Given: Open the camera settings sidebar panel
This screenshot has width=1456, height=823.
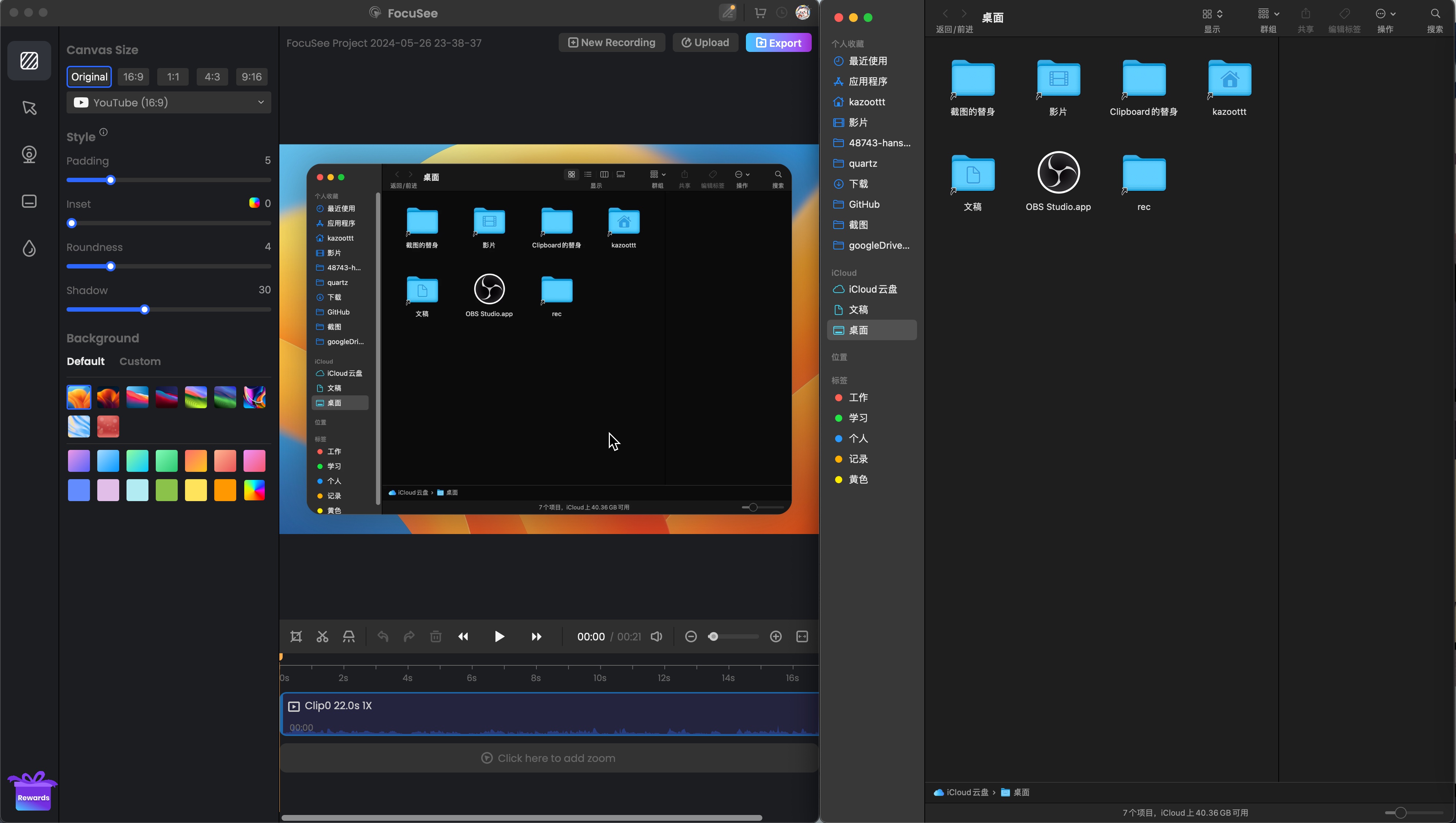Looking at the screenshot, I should 29,154.
